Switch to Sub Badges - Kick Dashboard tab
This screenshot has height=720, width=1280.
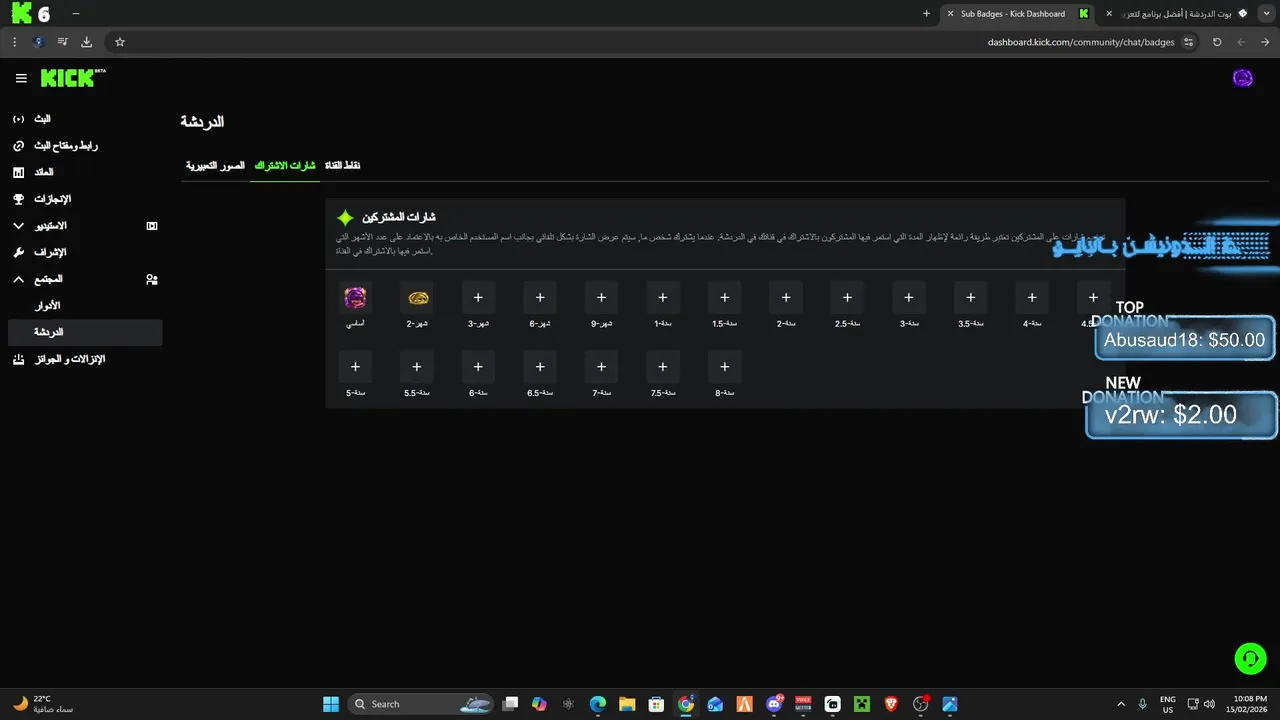(1020, 14)
